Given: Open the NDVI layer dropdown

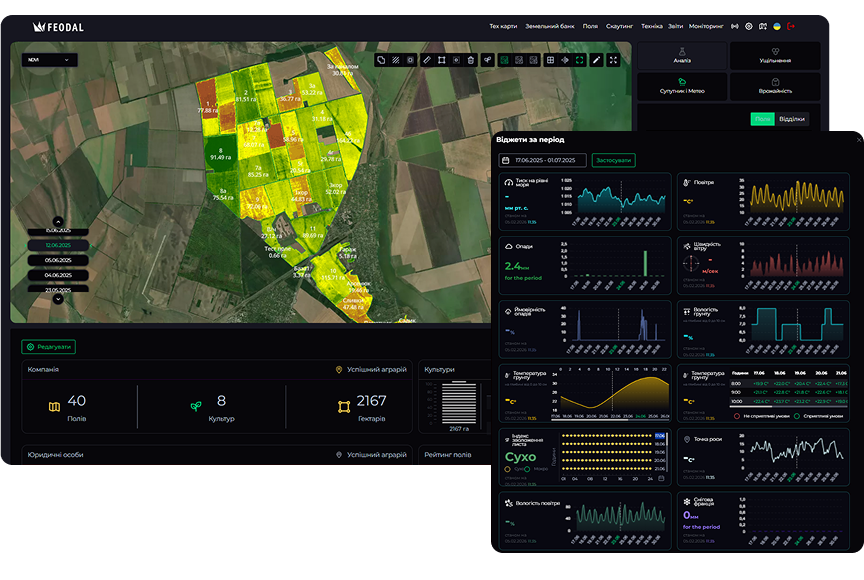Looking at the screenshot, I should pos(49,60).
